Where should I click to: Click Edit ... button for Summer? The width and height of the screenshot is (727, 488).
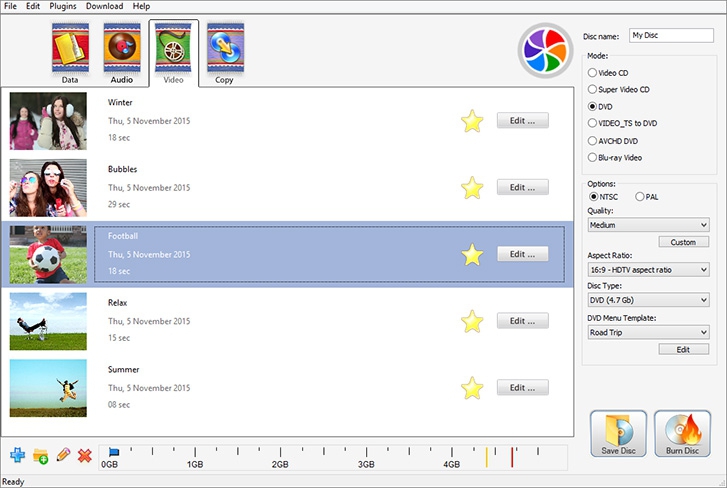click(x=523, y=387)
